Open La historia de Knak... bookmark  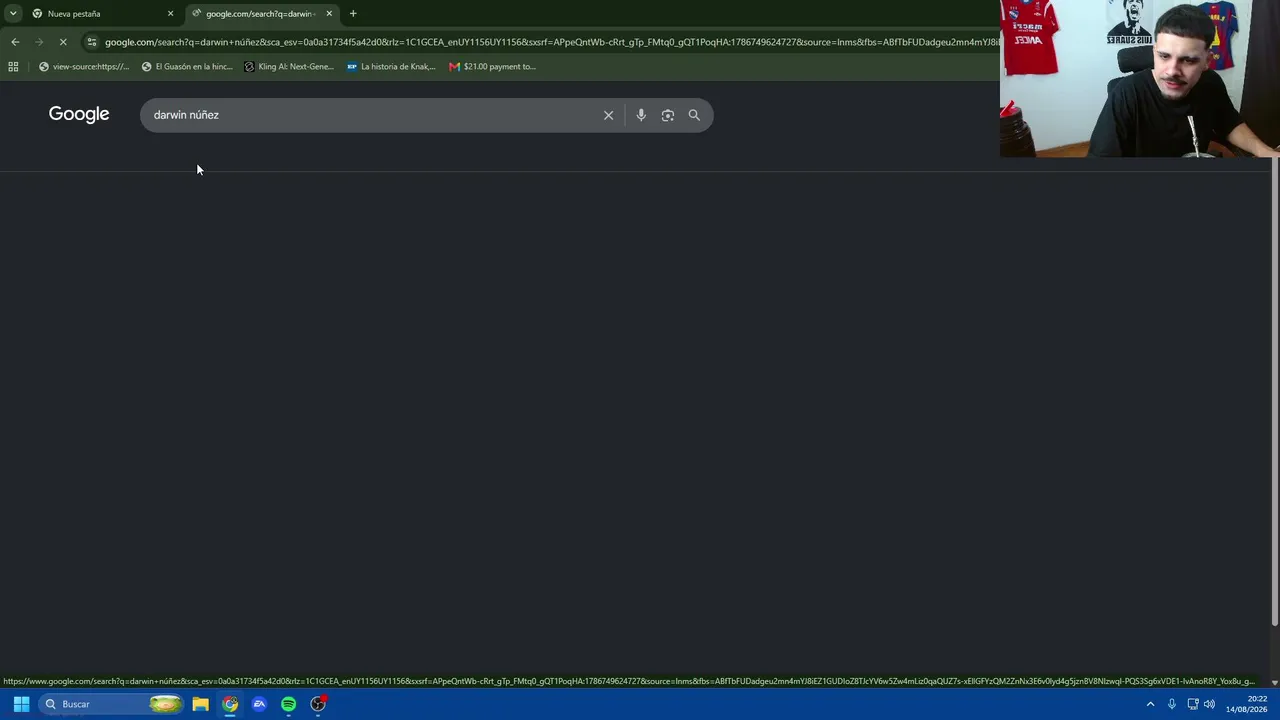click(391, 67)
